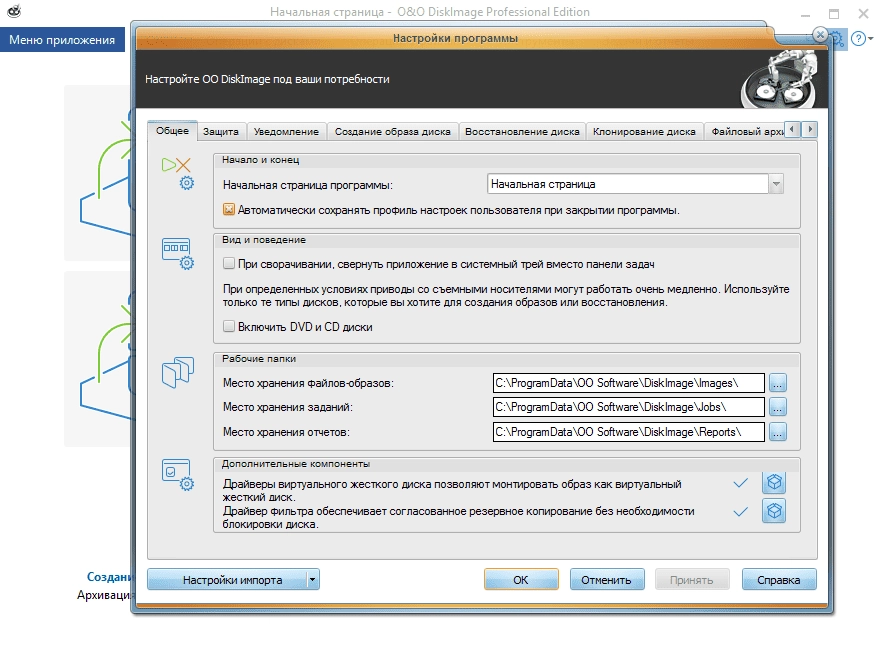Switch to the Общее tab
This screenshot has width=878, height=656.
click(172, 130)
